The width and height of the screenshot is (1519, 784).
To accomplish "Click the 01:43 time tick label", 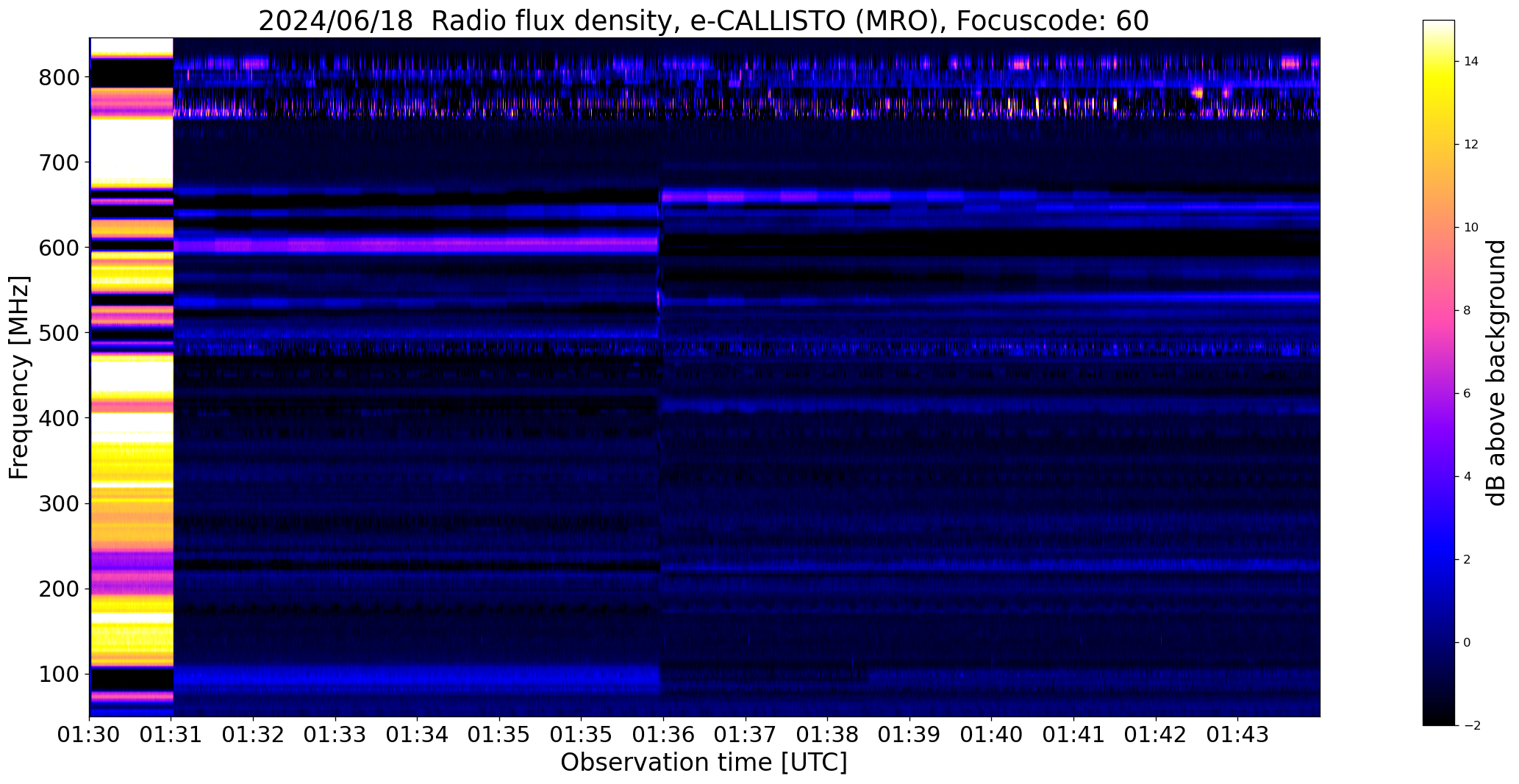I will 1238,735.
